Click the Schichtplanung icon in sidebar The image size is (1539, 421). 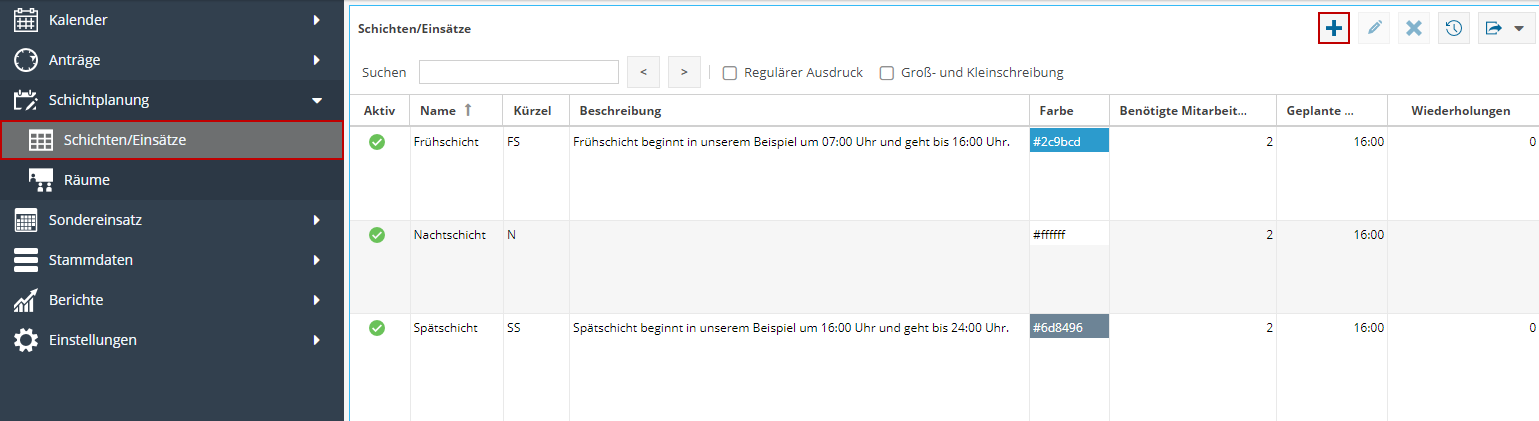point(26,100)
